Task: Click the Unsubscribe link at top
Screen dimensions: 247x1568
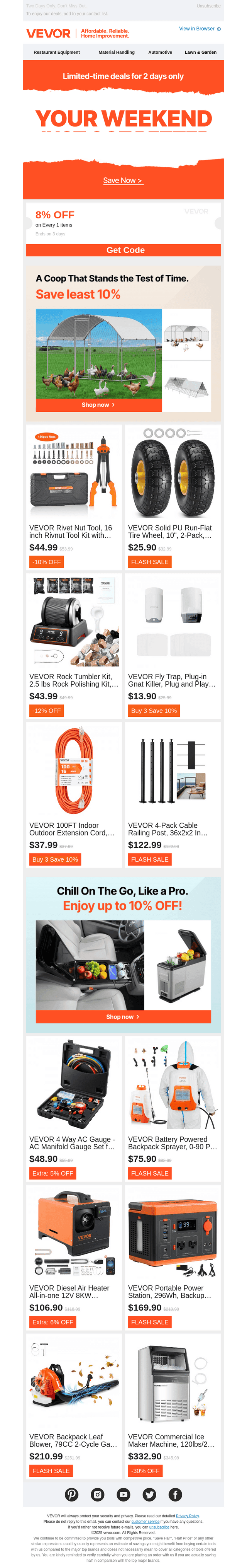Action: click(209, 6)
